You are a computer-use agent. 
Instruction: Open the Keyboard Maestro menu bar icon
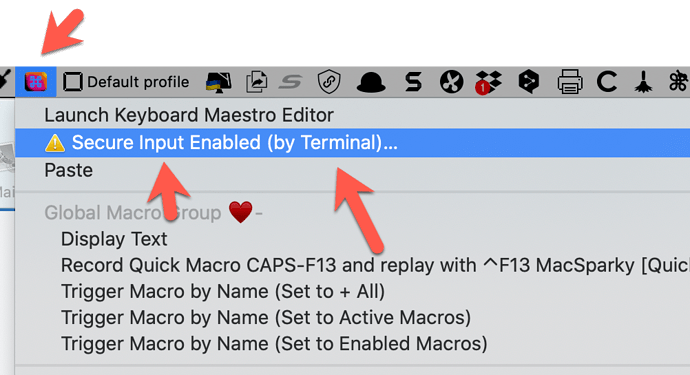coord(36,82)
